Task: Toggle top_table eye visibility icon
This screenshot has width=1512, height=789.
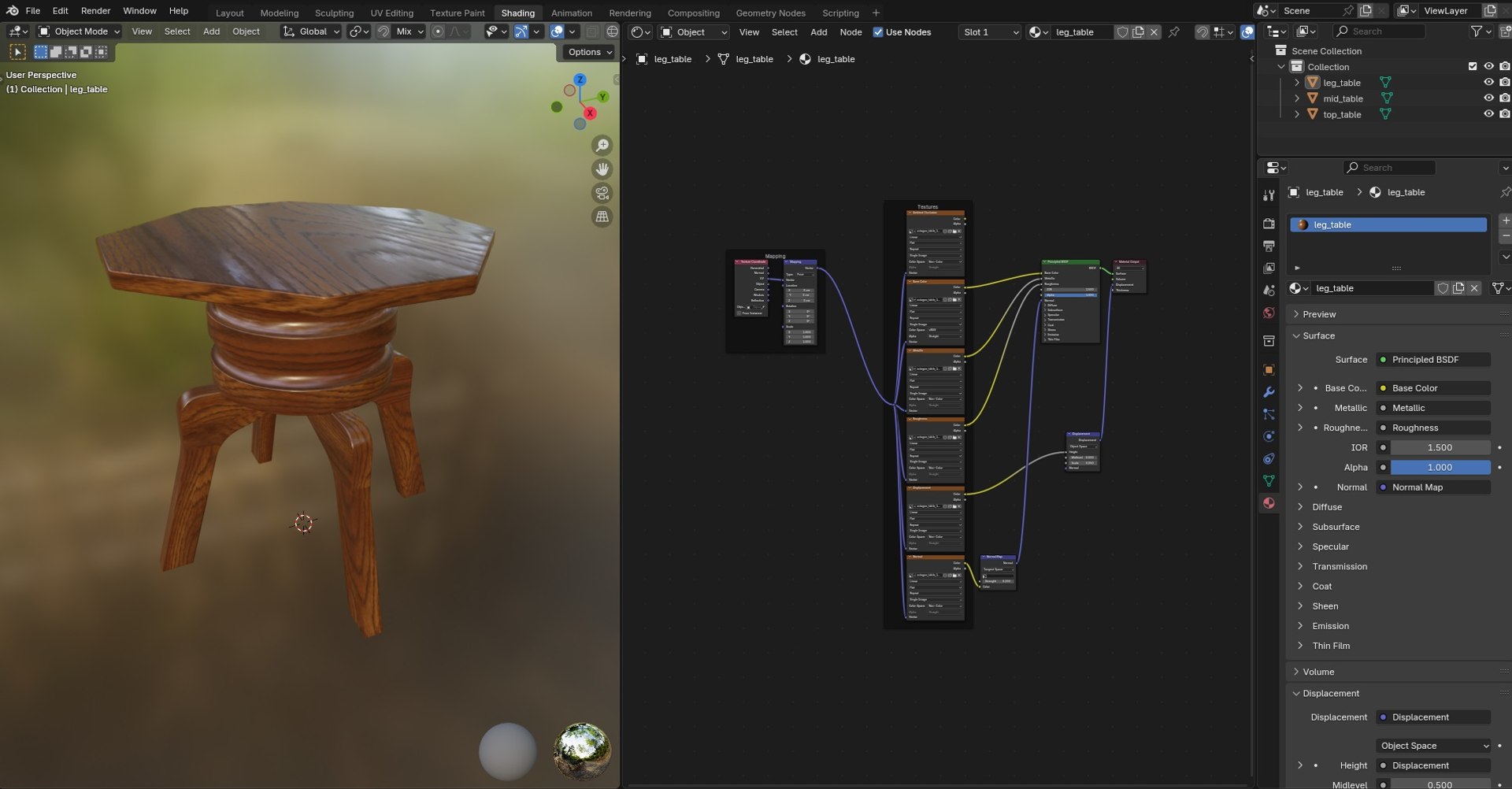Action: (1488, 114)
